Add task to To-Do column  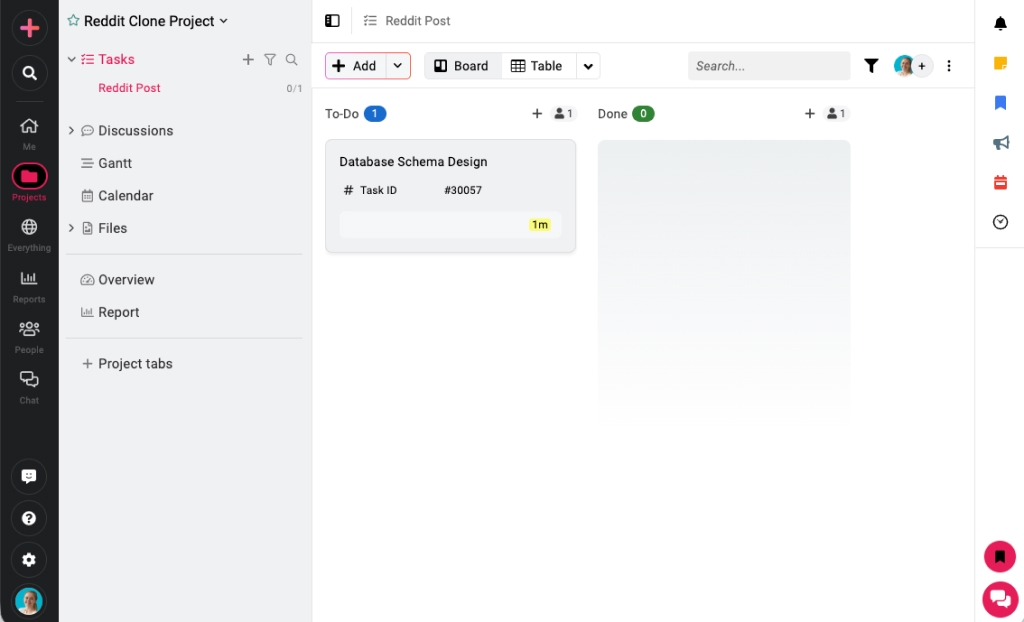[537, 114]
